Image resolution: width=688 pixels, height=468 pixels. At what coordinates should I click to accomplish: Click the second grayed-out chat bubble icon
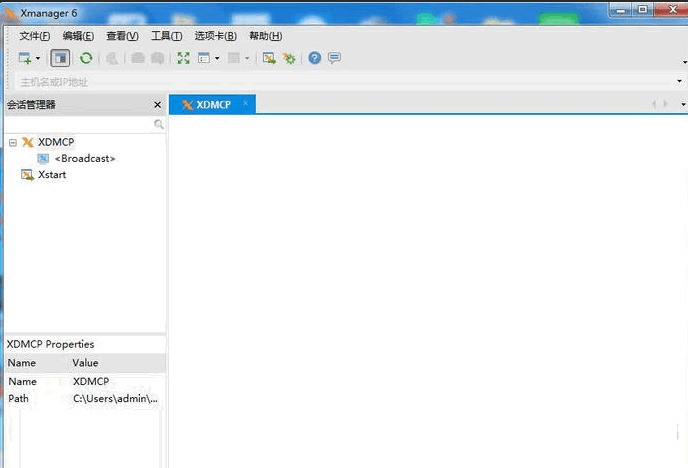coord(158,58)
